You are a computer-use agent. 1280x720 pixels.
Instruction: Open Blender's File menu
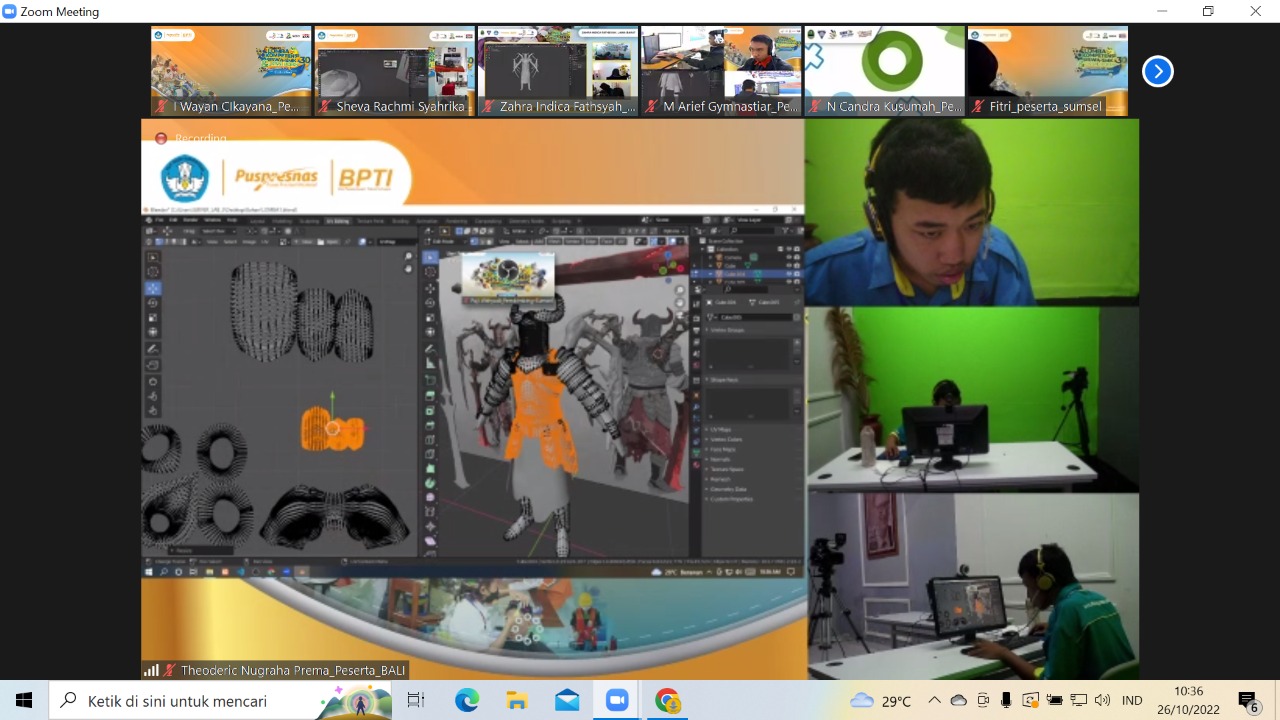[x=159, y=220]
